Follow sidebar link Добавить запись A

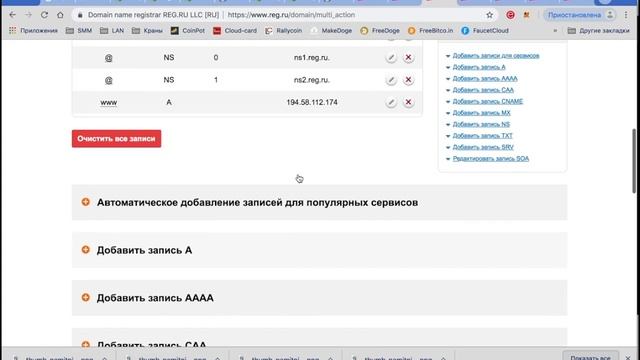[x=479, y=67]
